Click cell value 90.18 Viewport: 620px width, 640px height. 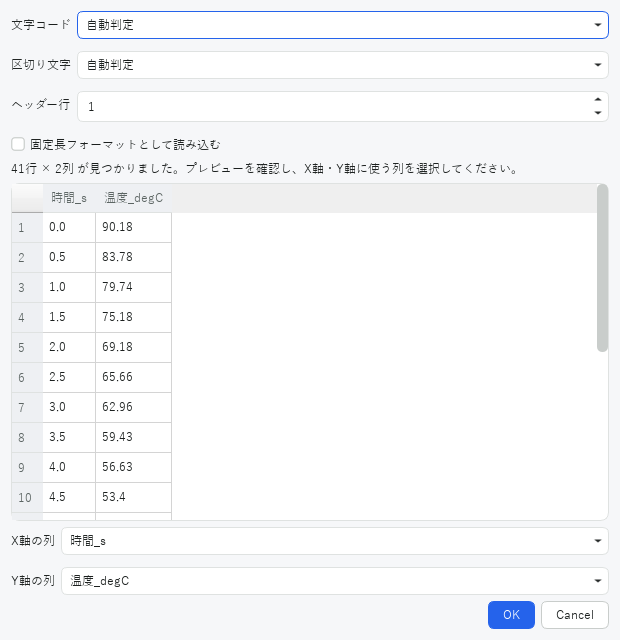(x=133, y=227)
